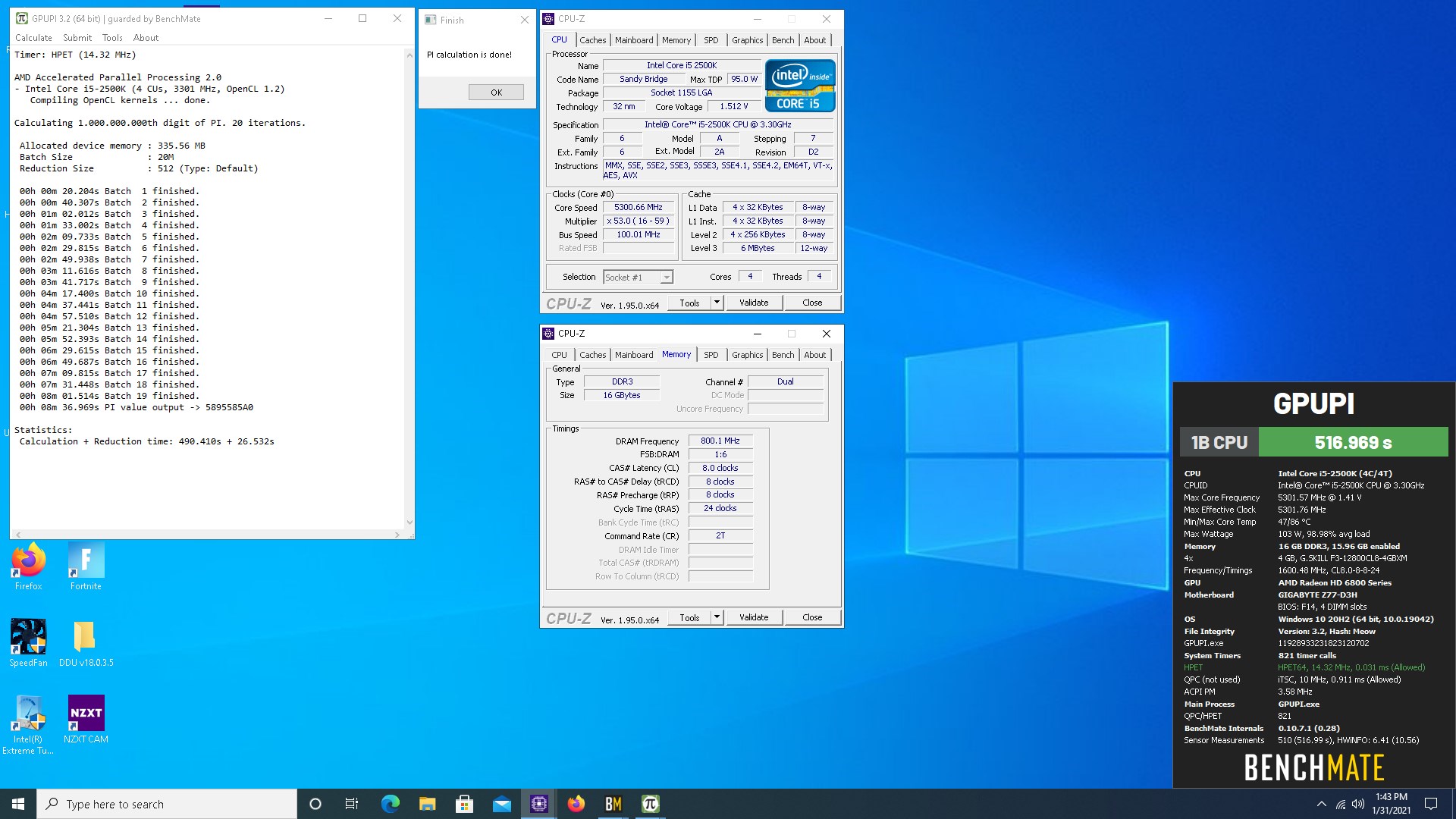The height and width of the screenshot is (819, 1456).
Task: Click Close button in bottom CPU-Z
Action: 812,617
